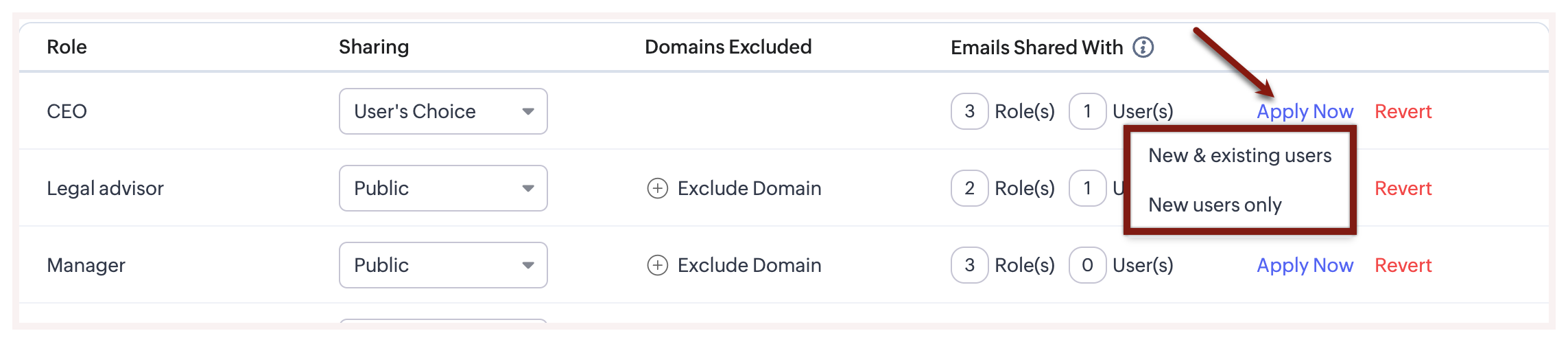The height and width of the screenshot is (342, 1568).
Task: Click CEO roles count box showing 3
Action: (969, 111)
